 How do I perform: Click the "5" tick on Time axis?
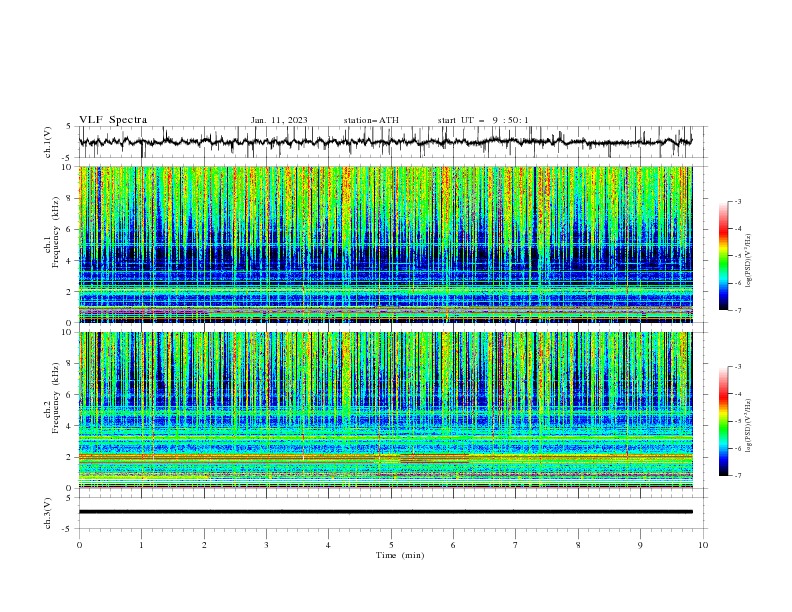[x=391, y=545]
